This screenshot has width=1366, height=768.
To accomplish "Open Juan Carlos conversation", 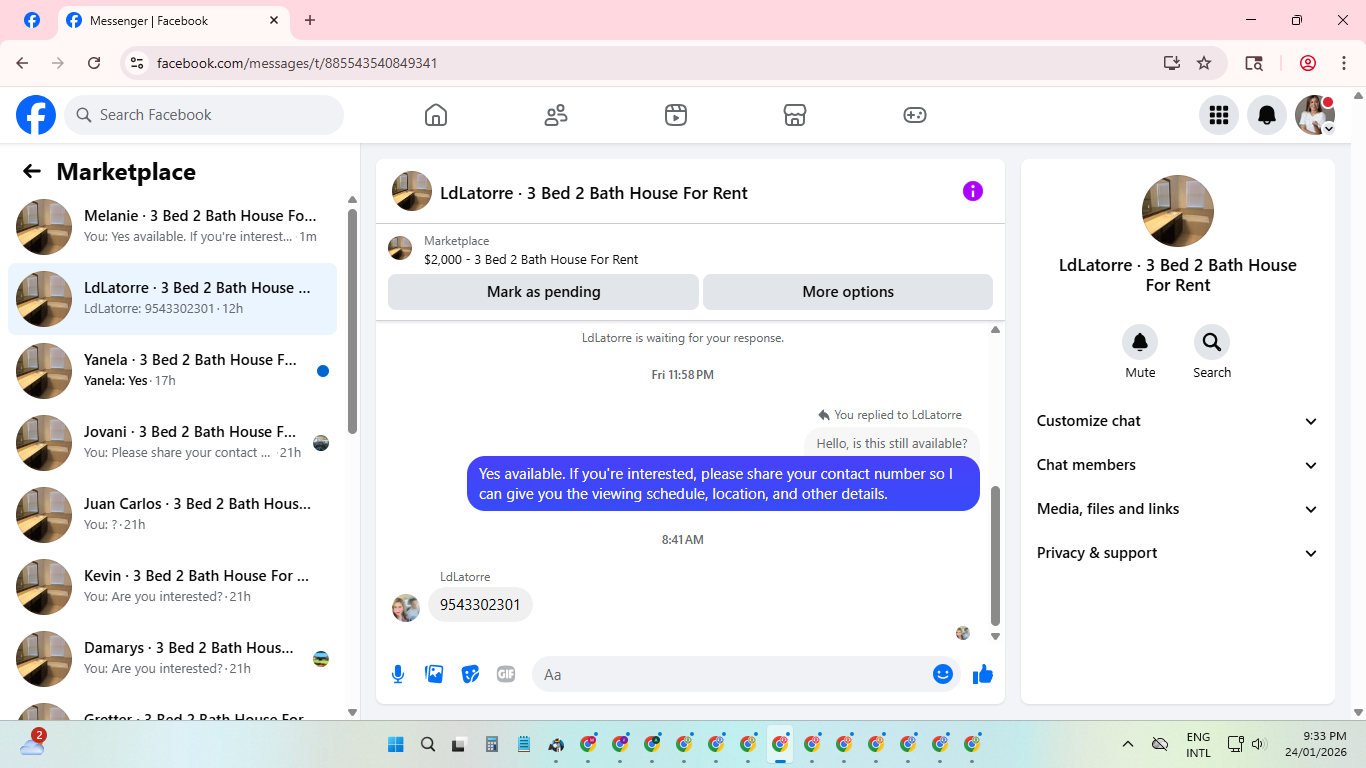I will (172, 515).
